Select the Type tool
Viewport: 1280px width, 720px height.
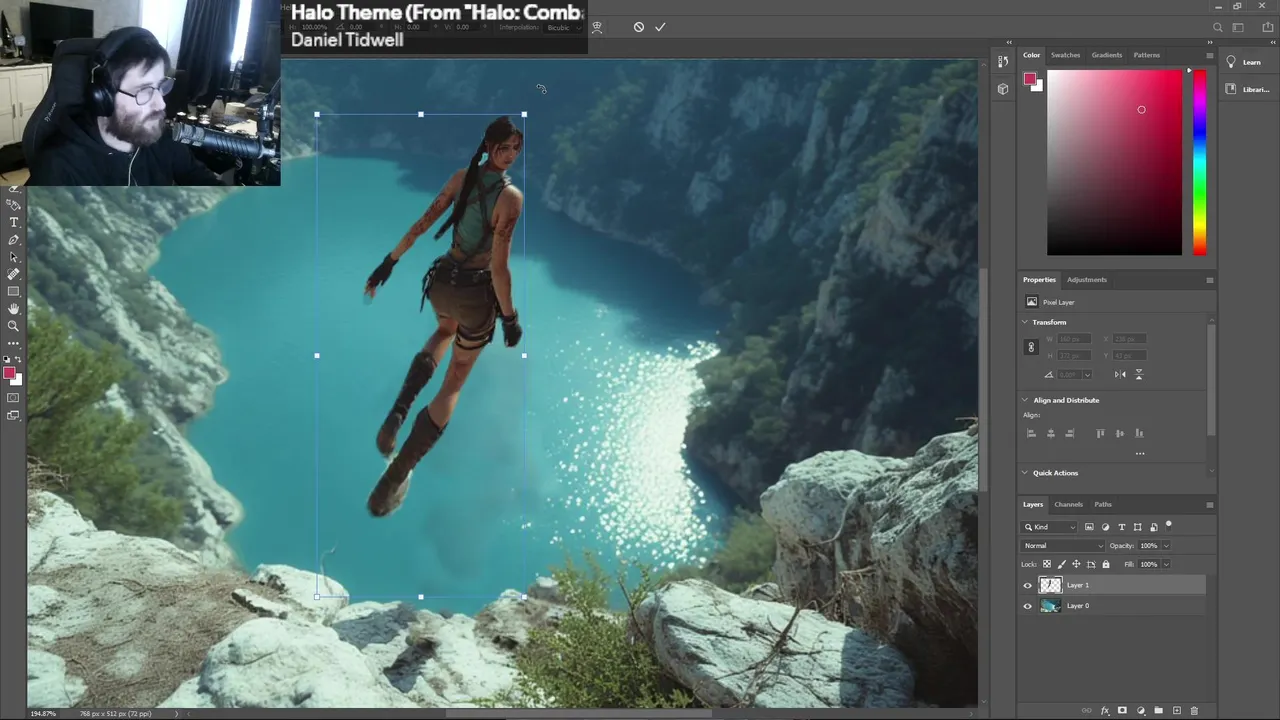[13, 222]
